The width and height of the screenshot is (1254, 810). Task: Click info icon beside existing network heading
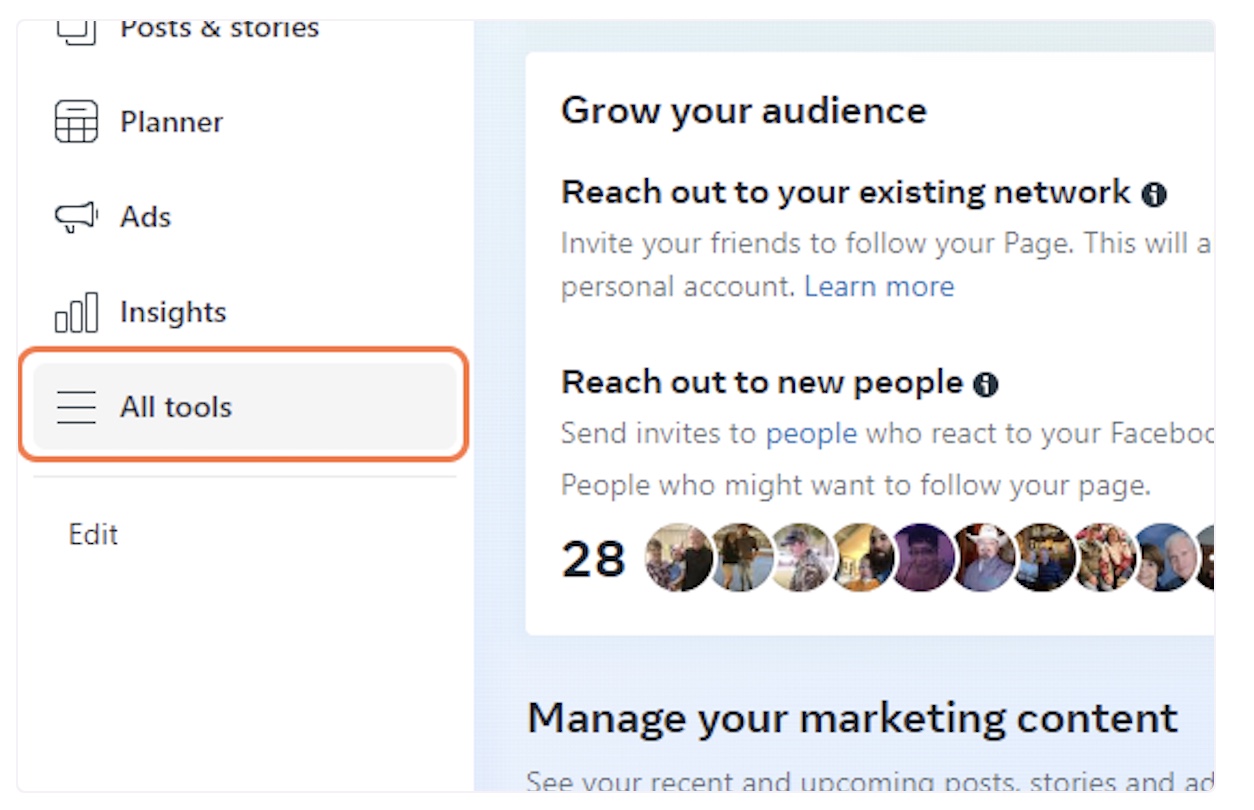point(1154,193)
